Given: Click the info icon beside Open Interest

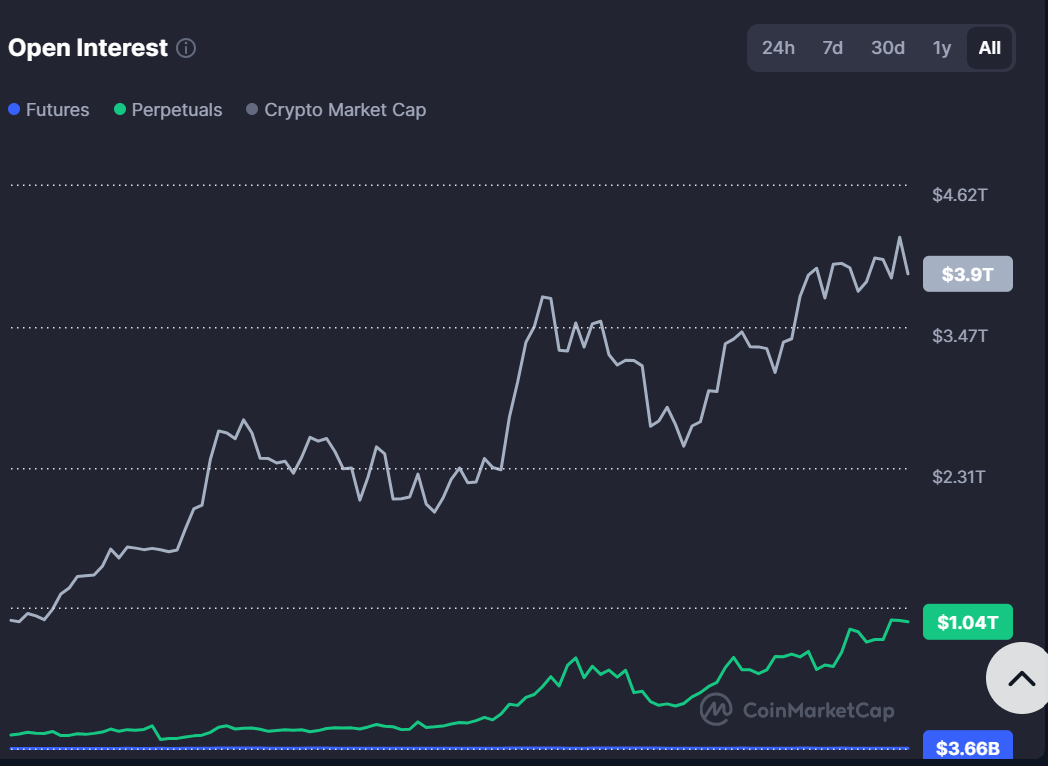Looking at the screenshot, I should pyautogui.click(x=186, y=48).
